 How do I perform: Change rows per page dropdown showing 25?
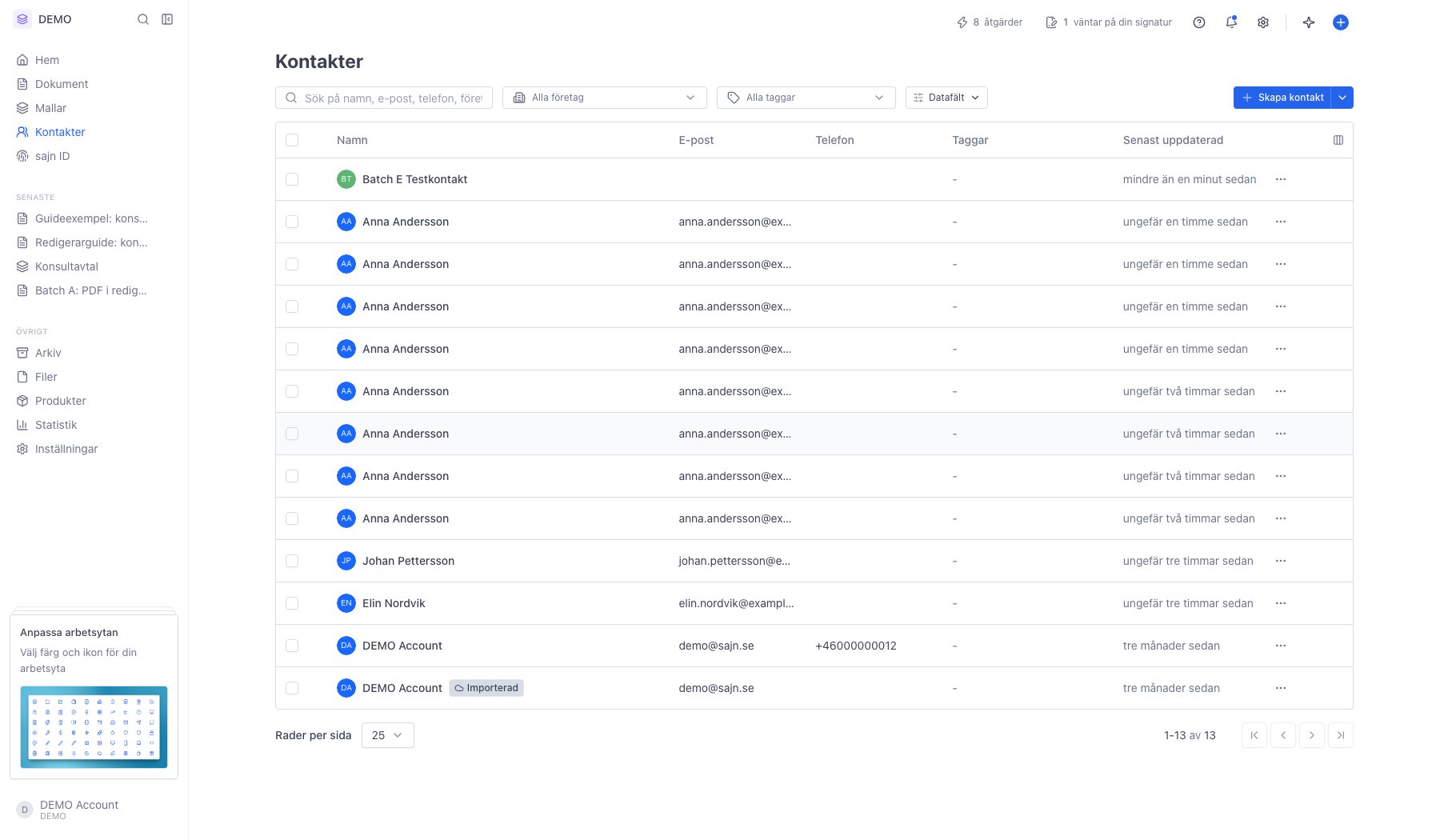coord(388,735)
